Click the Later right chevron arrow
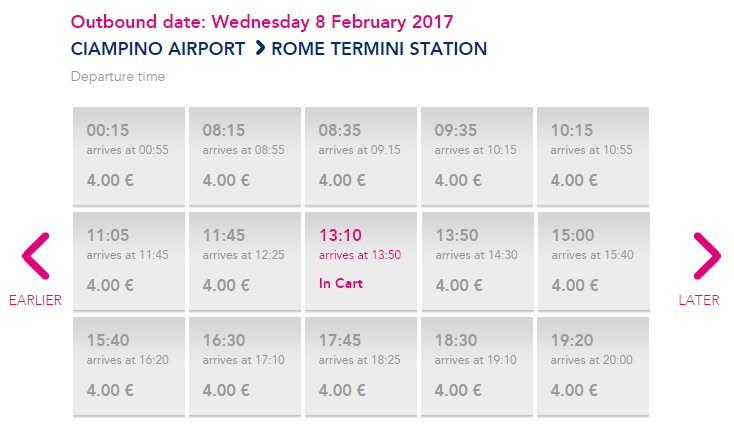The width and height of the screenshot is (734, 432). click(x=706, y=256)
